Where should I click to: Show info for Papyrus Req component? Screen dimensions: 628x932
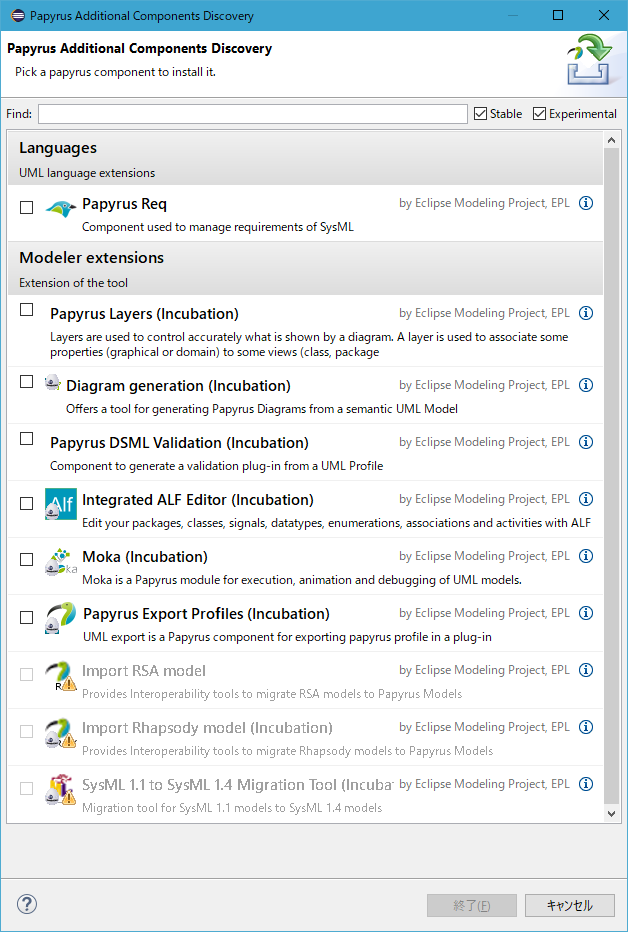[586, 202]
